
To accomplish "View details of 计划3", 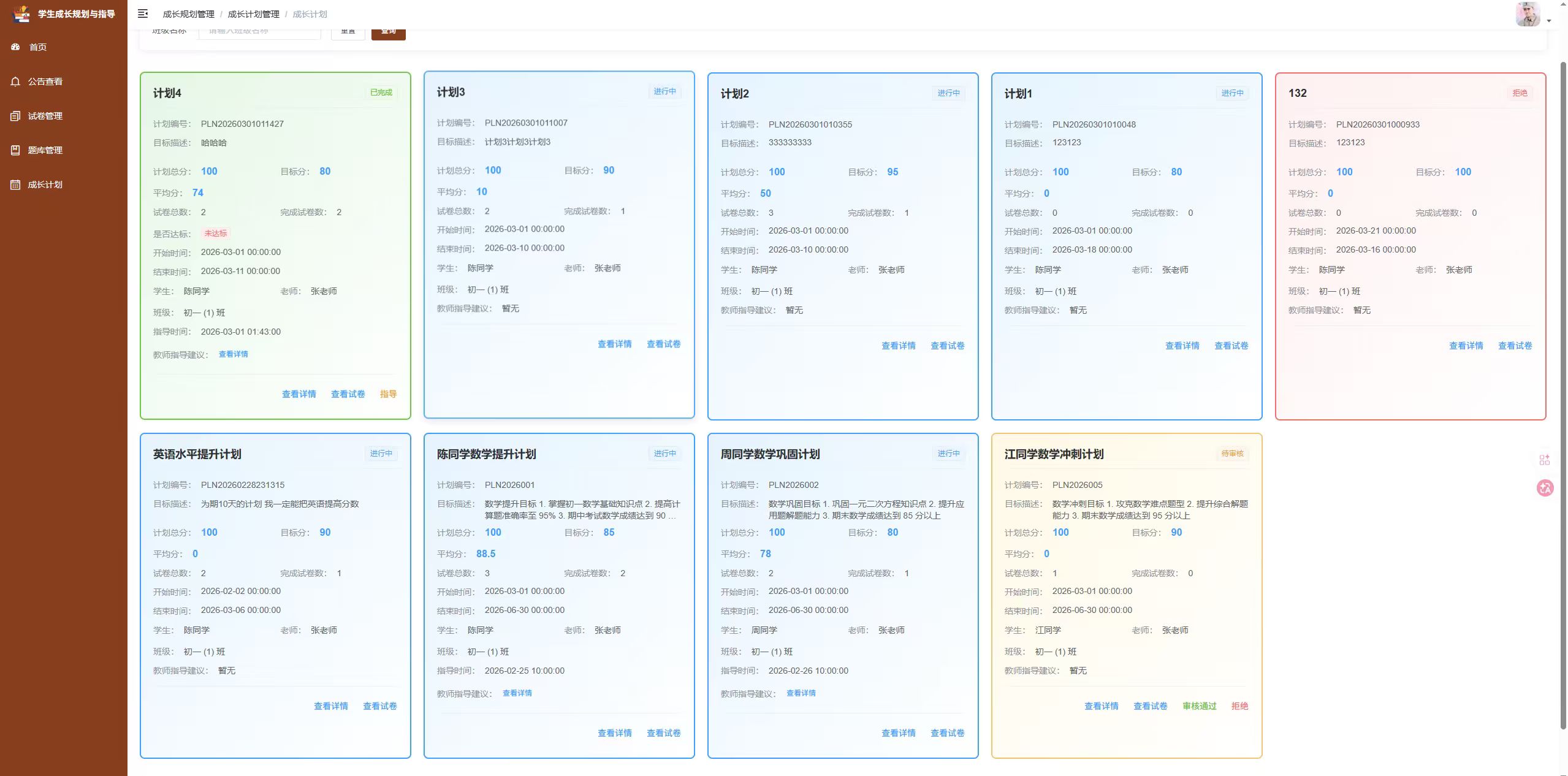I will point(615,344).
